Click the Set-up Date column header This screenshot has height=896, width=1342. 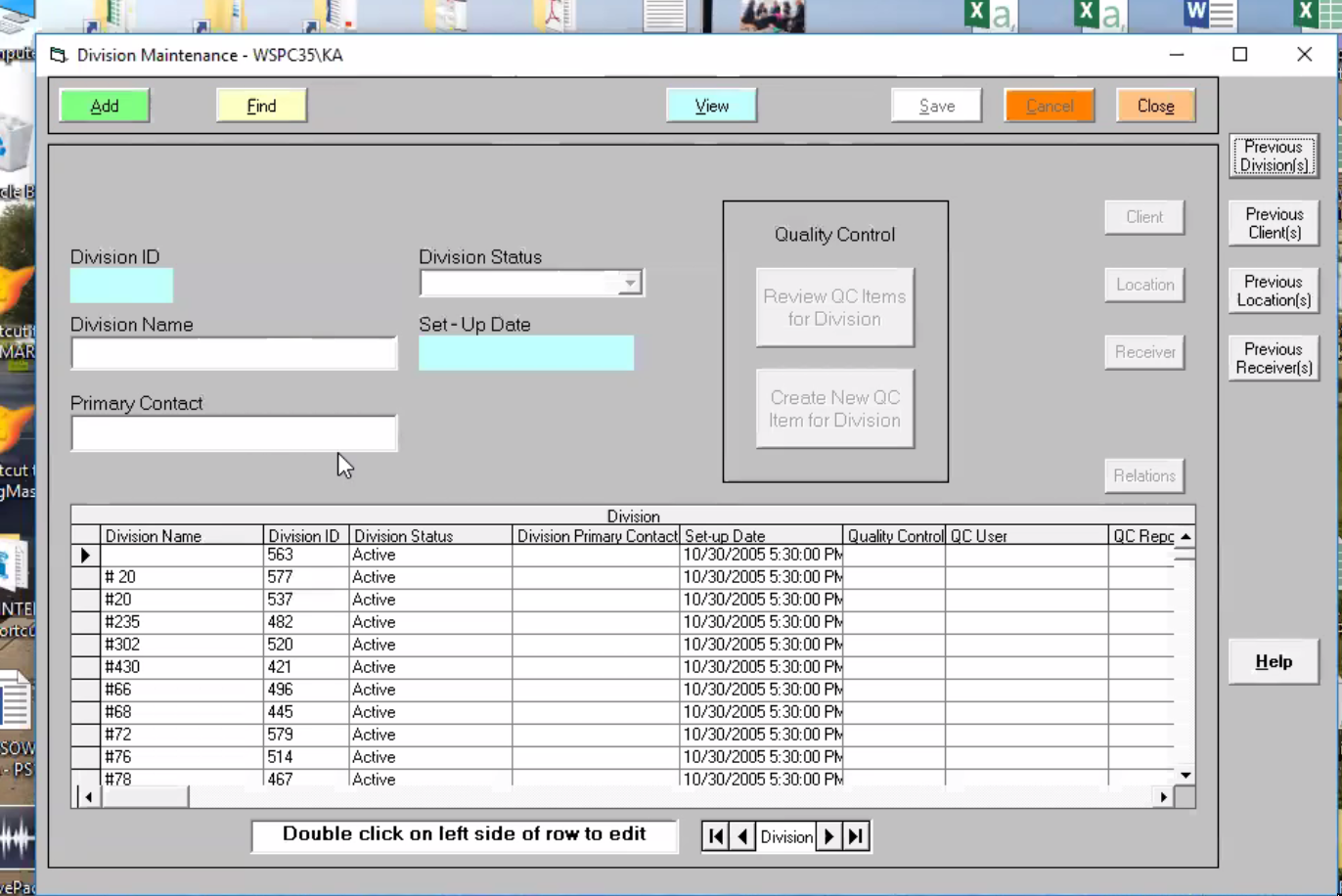pyautogui.click(x=761, y=536)
